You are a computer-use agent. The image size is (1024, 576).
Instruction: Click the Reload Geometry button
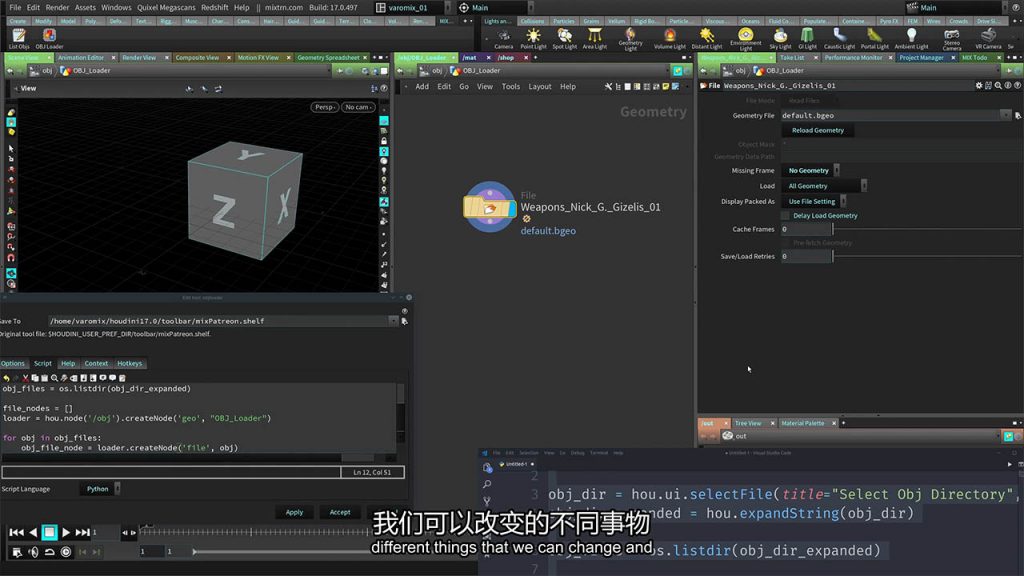pyautogui.click(x=817, y=130)
